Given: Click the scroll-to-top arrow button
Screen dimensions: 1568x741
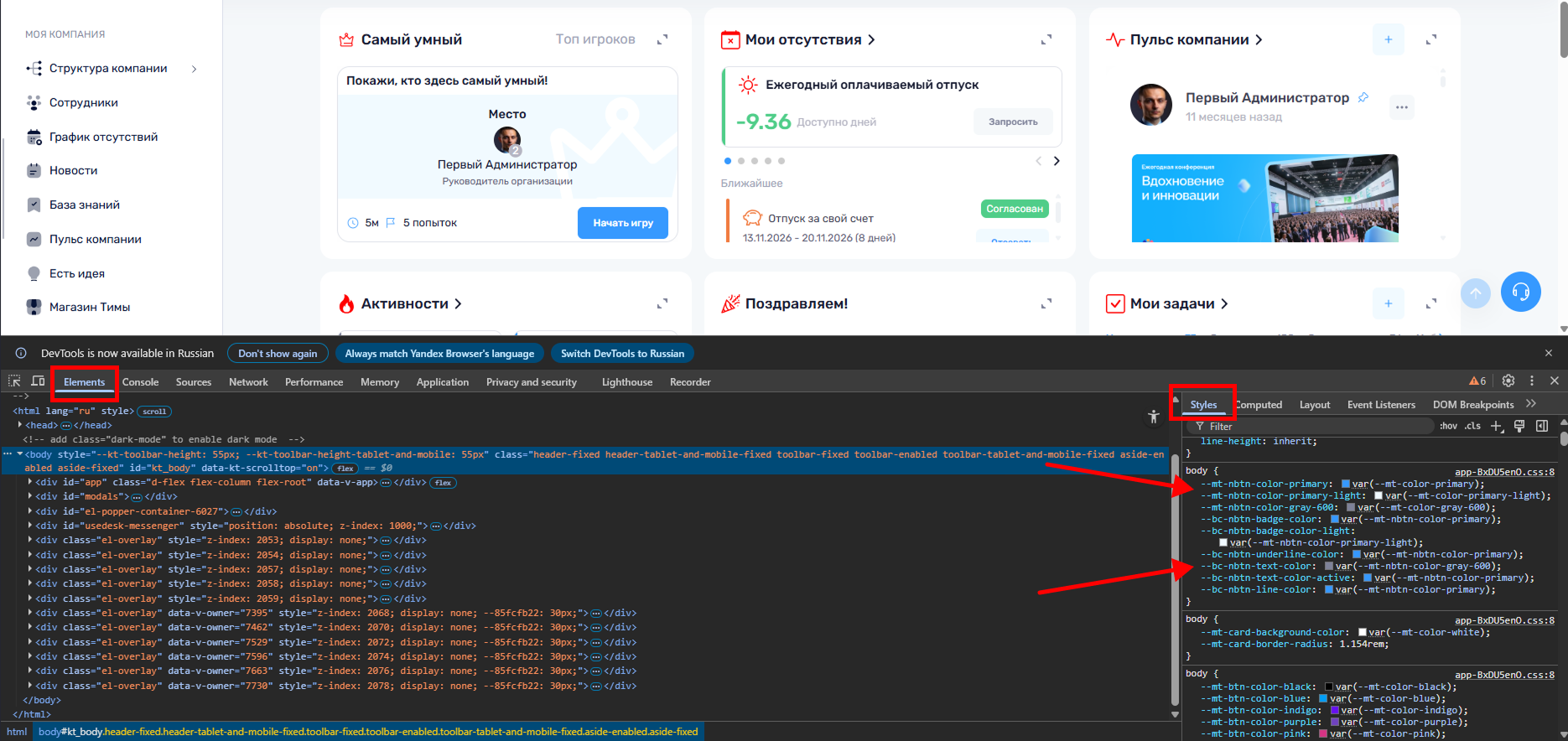Looking at the screenshot, I should pyautogui.click(x=1476, y=293).
